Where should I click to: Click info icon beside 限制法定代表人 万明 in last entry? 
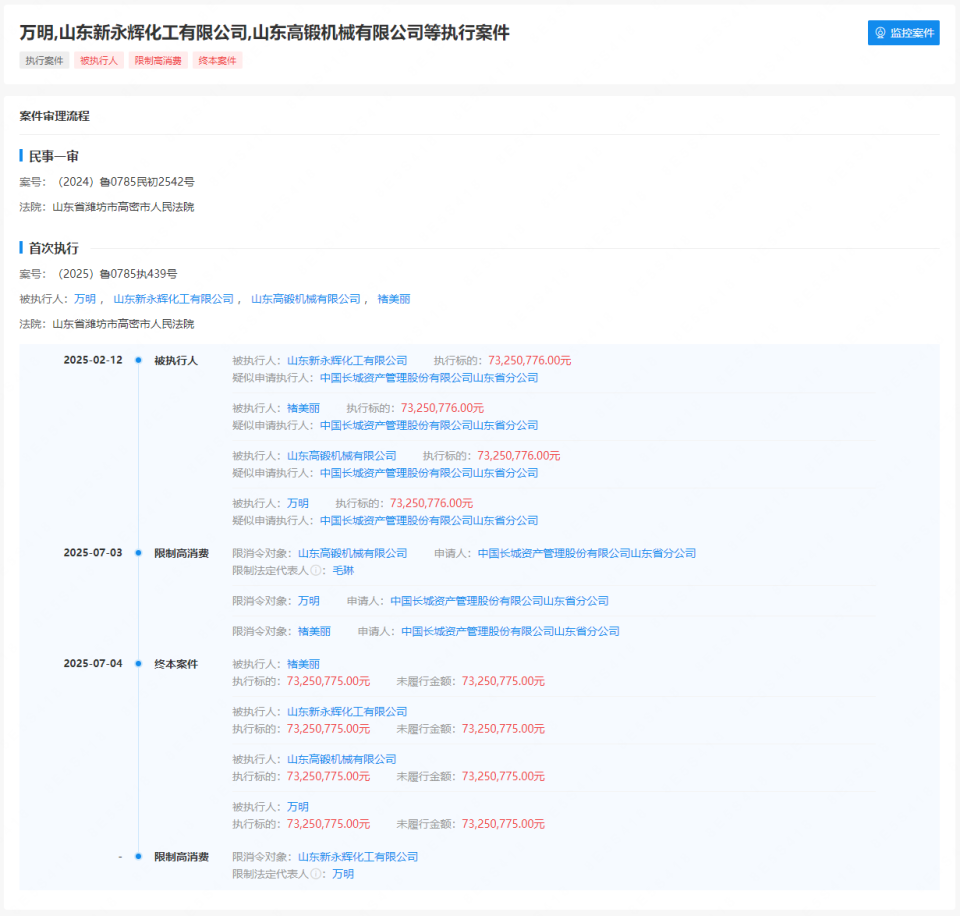316,874
